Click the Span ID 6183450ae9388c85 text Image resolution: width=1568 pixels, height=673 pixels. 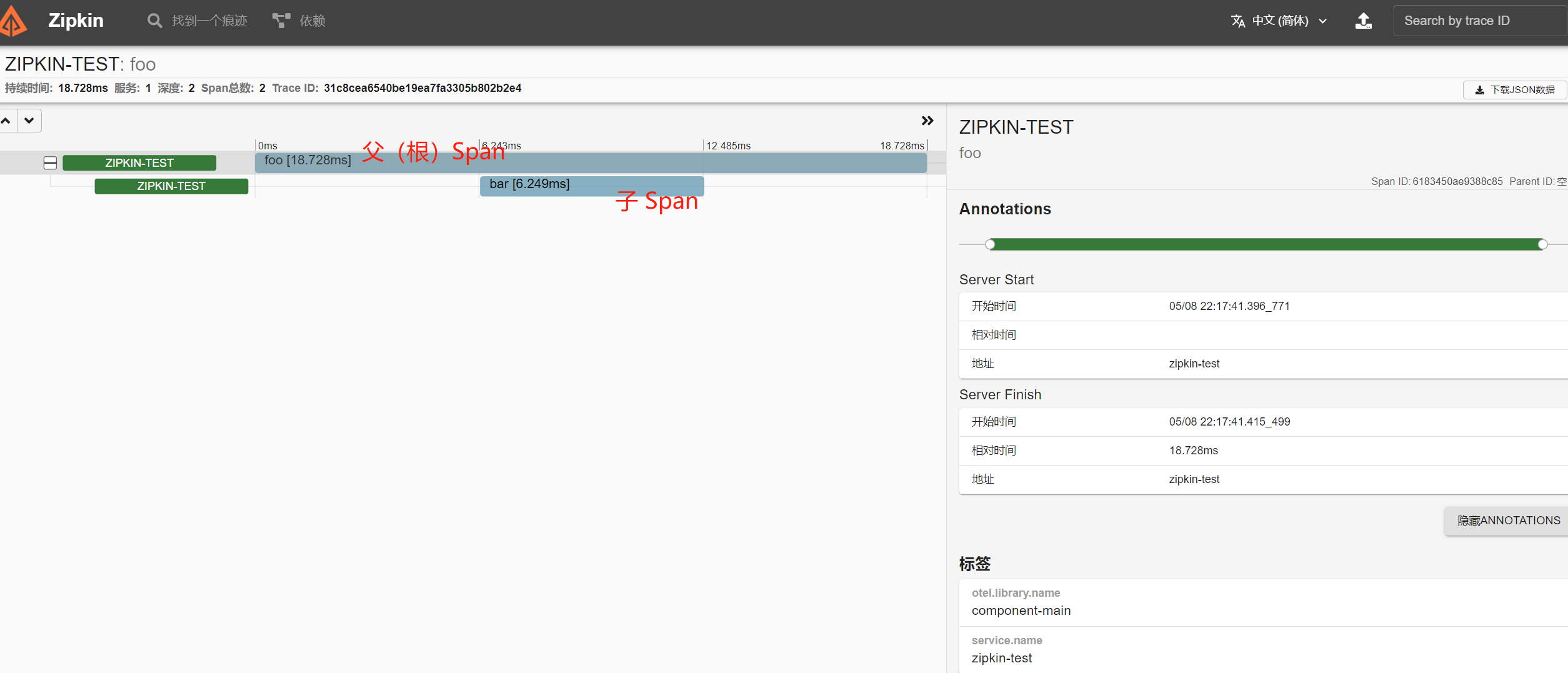1437,181
